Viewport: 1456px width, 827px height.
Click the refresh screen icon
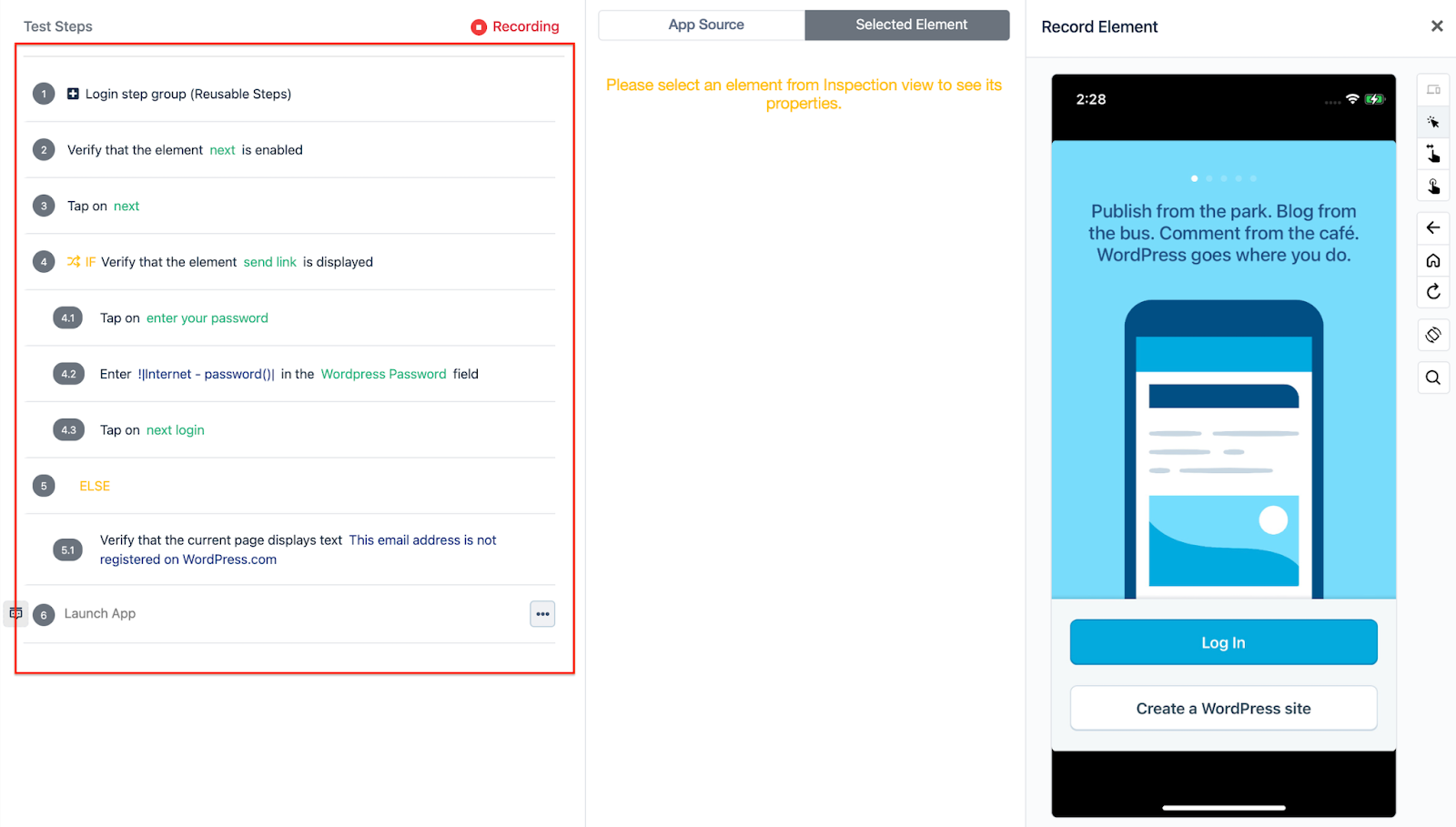click(x=1433, y=292)
